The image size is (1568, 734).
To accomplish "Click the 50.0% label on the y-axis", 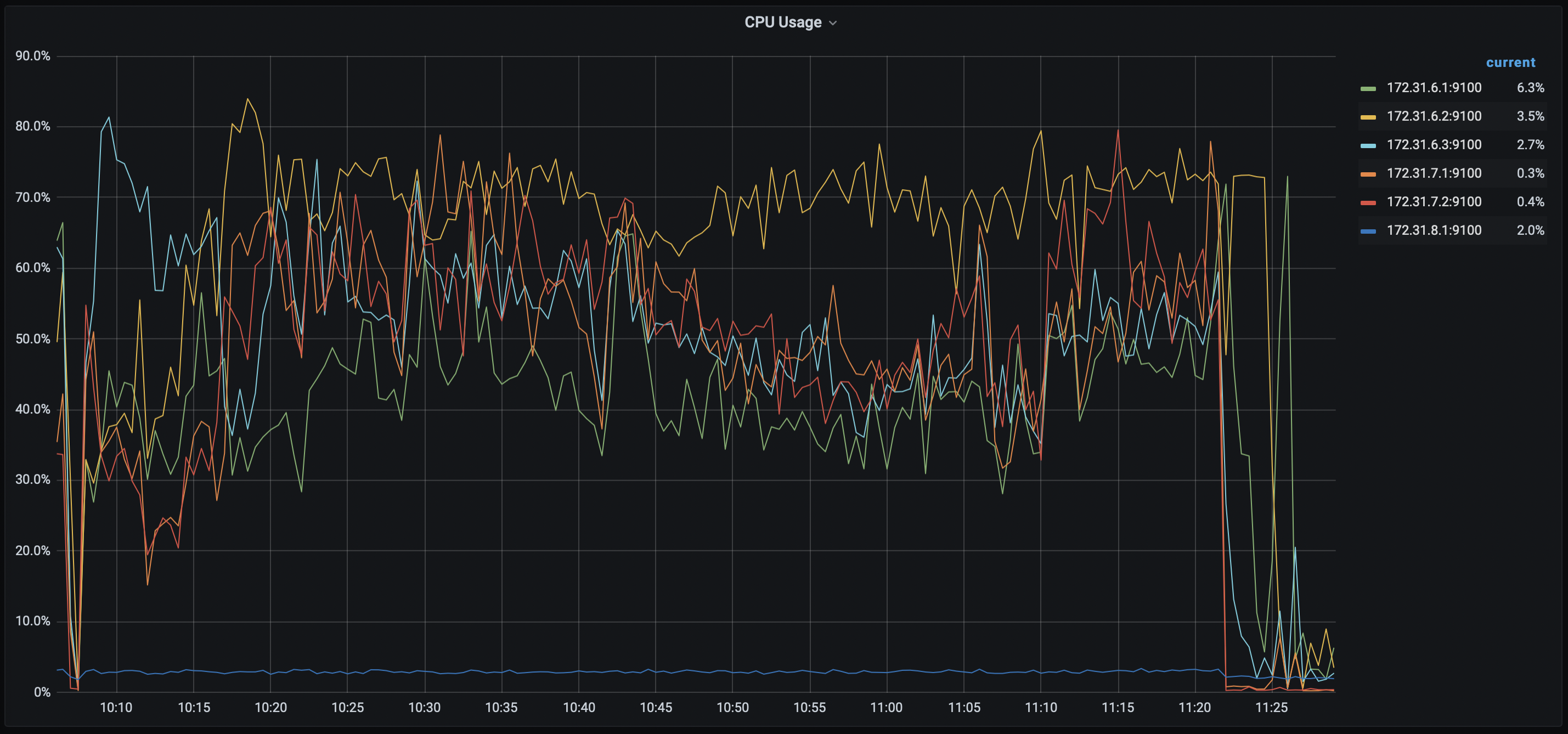I will coord(33,339).
